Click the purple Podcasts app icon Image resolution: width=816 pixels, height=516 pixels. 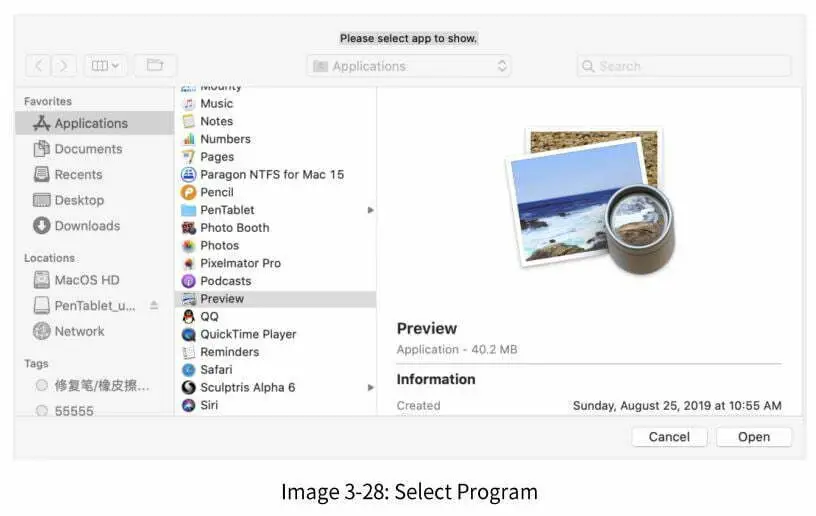188,281
